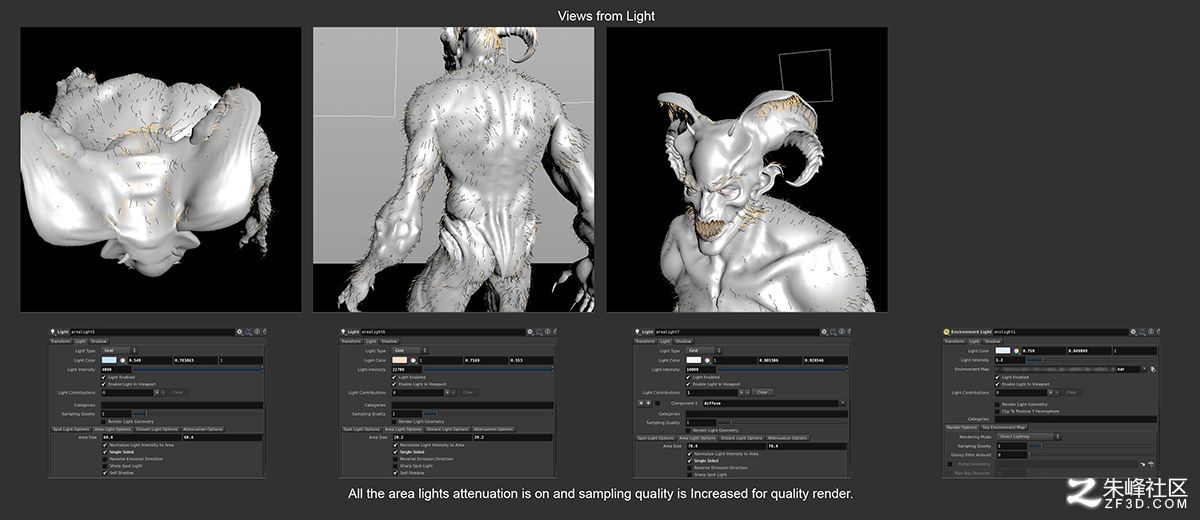
Task: Enable Reverse Emission Direction in arealight6
Action: [x=395, y=459]
